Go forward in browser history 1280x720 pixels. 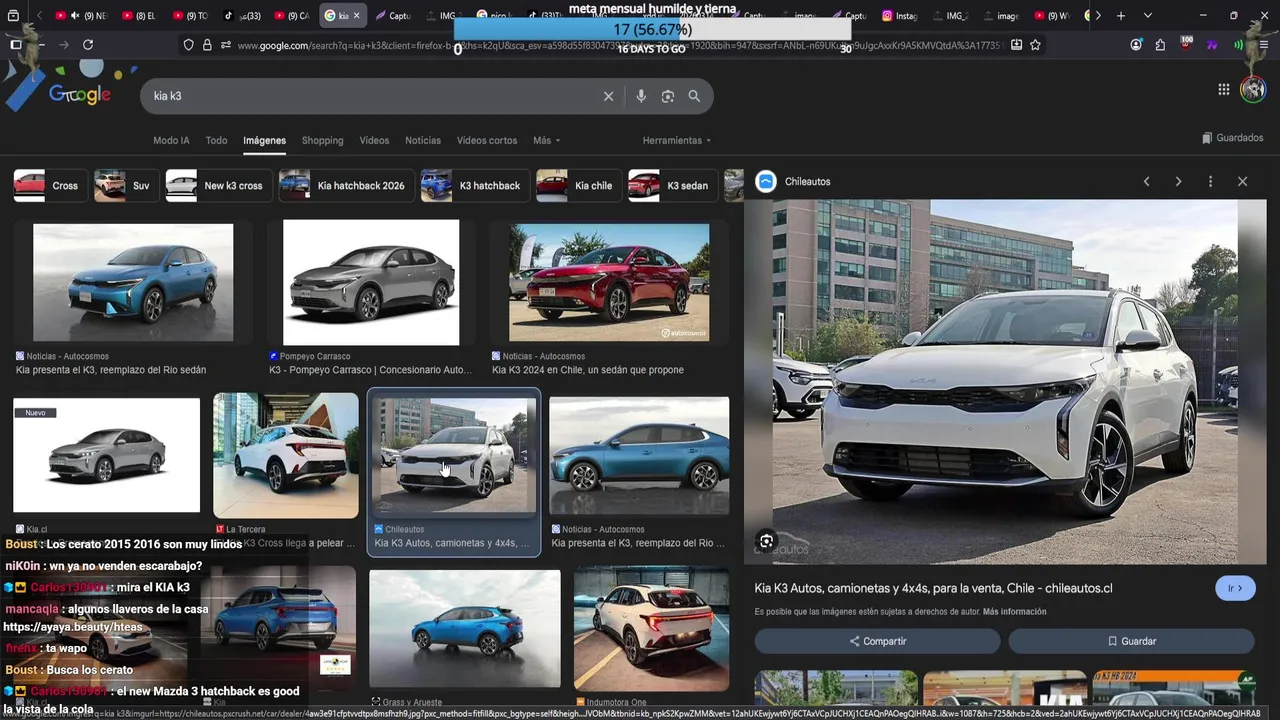tap(64, 45)
